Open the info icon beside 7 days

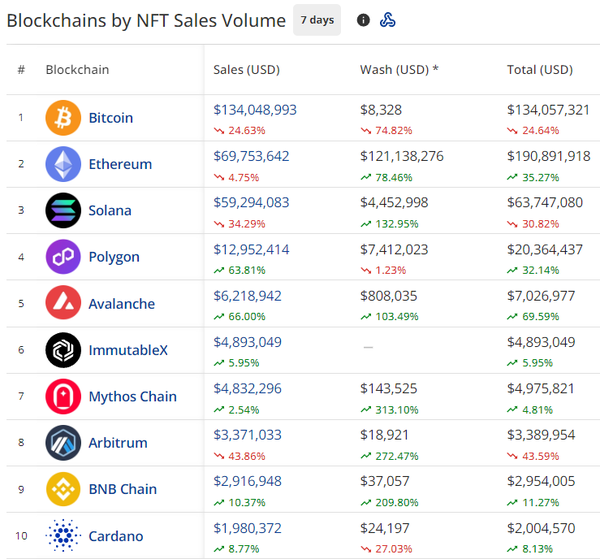[x=363, y=20]
